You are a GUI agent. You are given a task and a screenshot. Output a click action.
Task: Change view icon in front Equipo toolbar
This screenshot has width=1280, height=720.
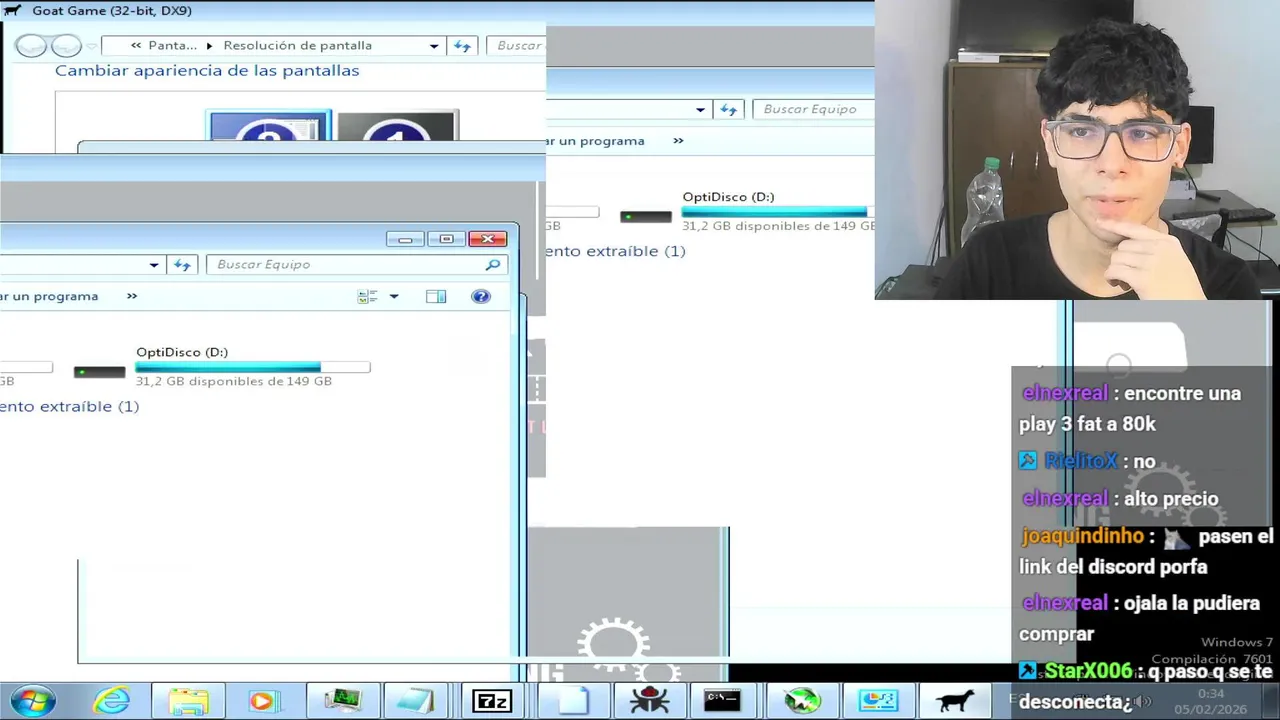pos(367,297)
